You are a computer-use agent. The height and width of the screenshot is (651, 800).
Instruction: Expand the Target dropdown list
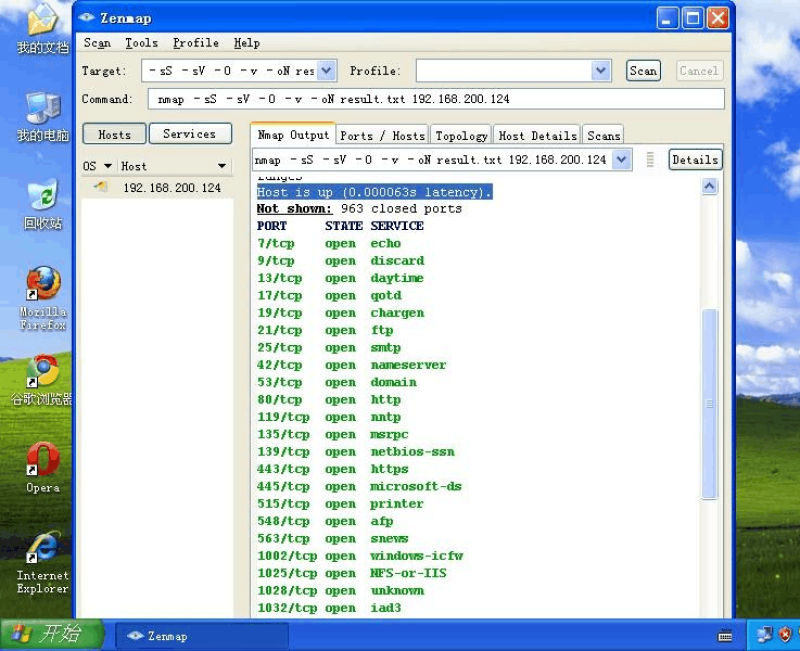[x=327, y=71]
